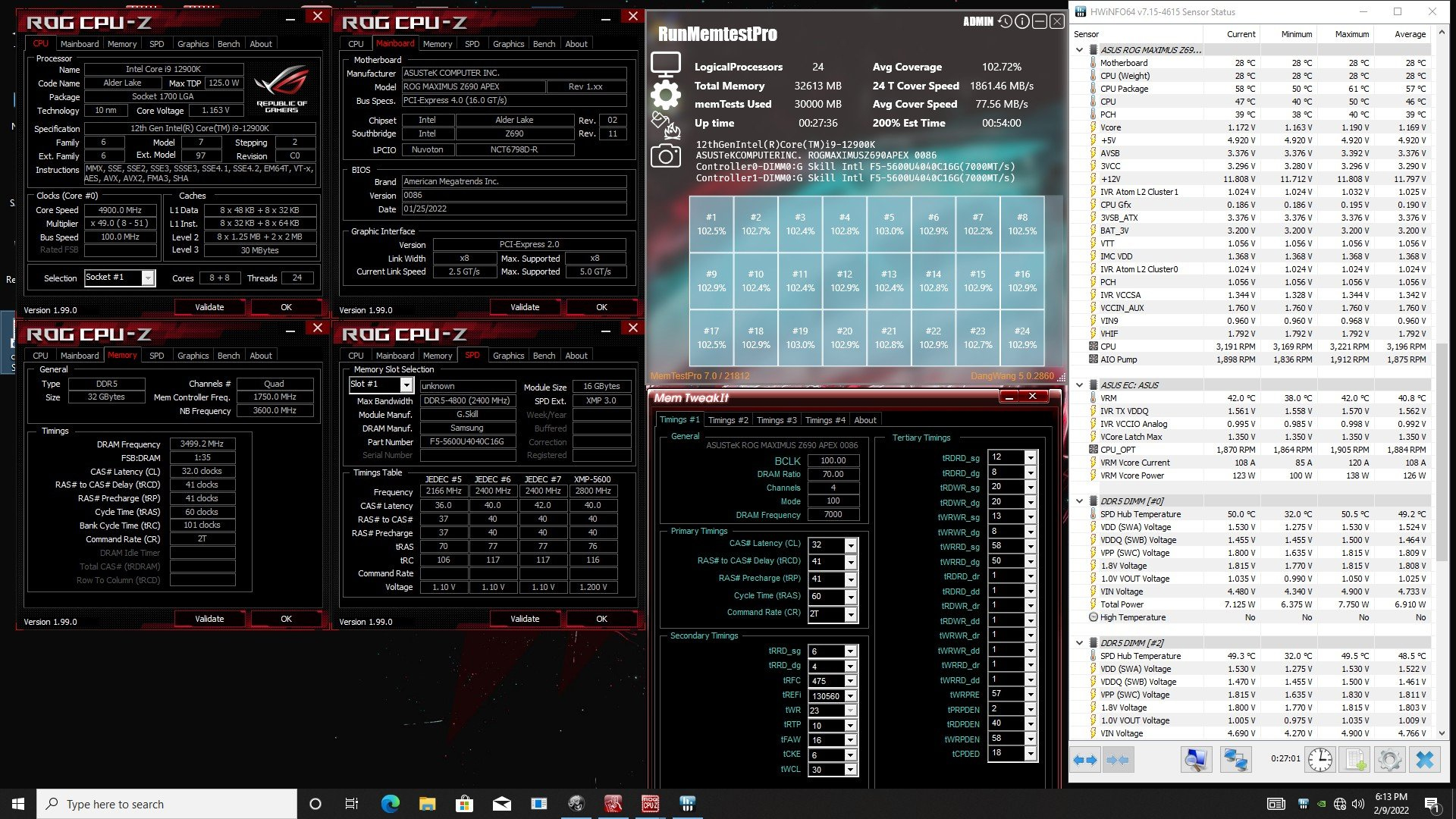Click Validate in the Mainboard CPU-Z window
1456x819 pixels.
point(524,307)
